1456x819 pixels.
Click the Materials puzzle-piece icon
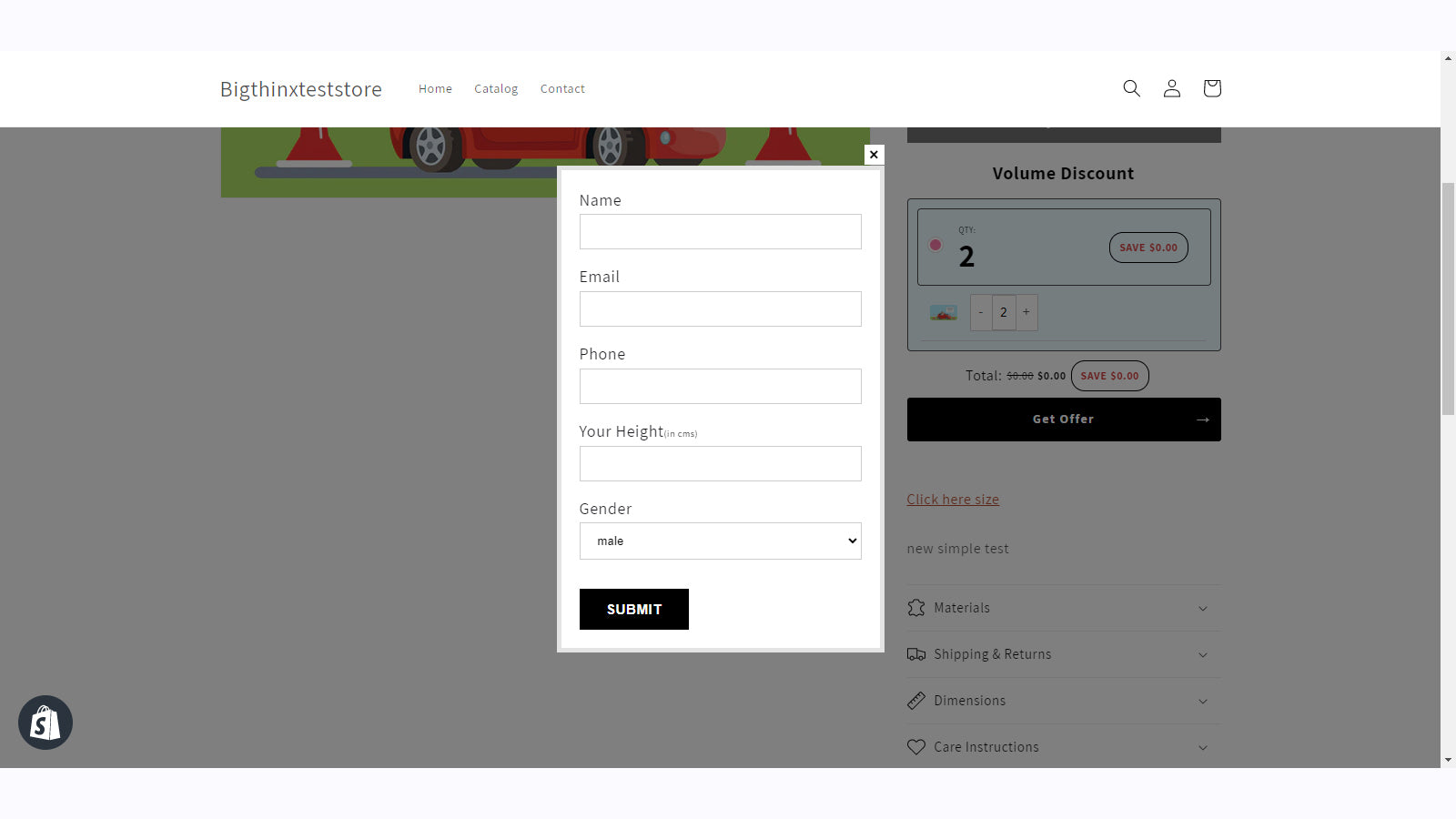[916, 608]
